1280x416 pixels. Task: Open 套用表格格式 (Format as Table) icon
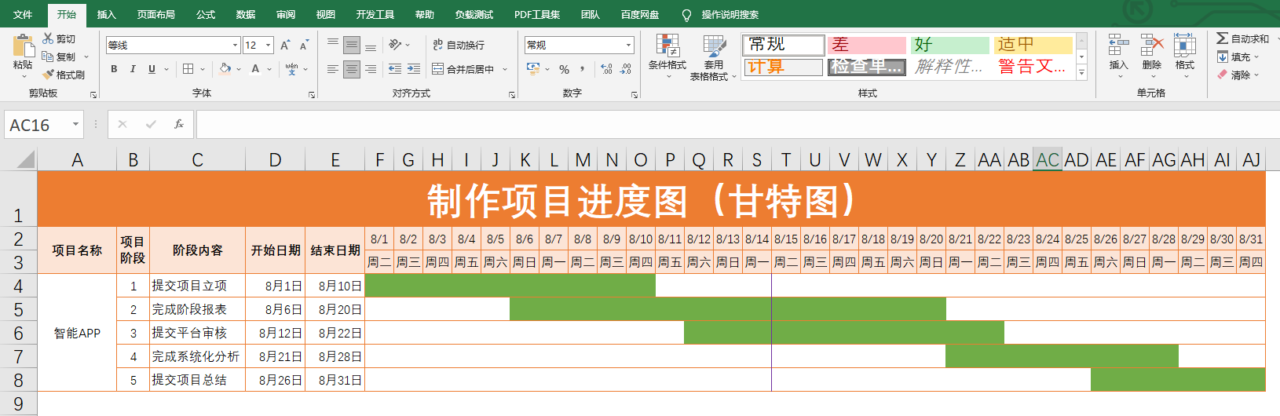(x=714, y=45)
